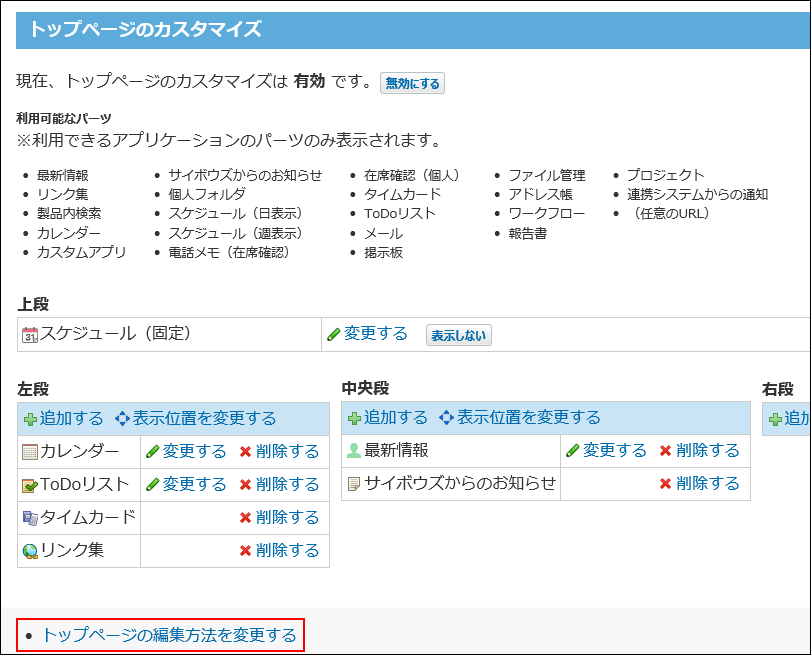Click スケジュール（日表示） in the parts list
Image resolution: width=811 pixels, height=655 pixels.
point(239,213)
